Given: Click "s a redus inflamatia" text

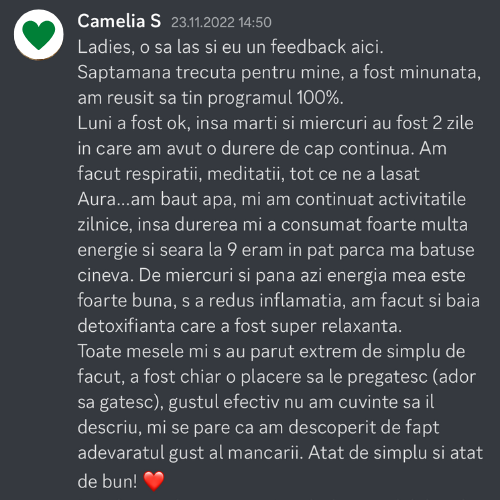Looking at the screenshot, I should [262, 300].
